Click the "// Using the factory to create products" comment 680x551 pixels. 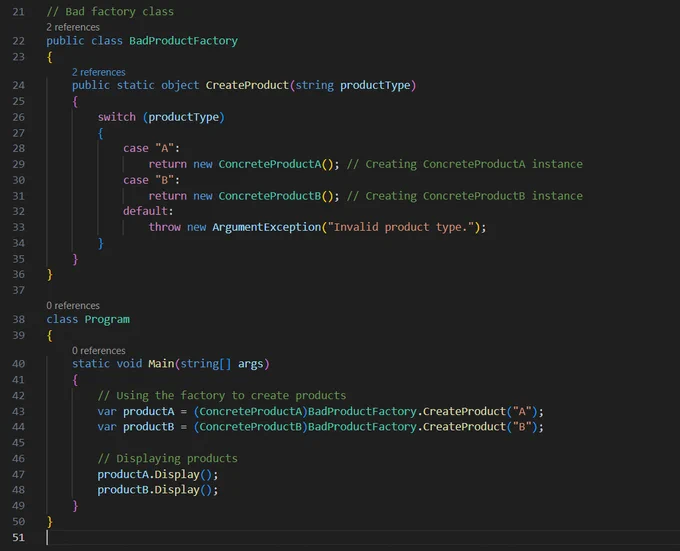click(222, 395)
